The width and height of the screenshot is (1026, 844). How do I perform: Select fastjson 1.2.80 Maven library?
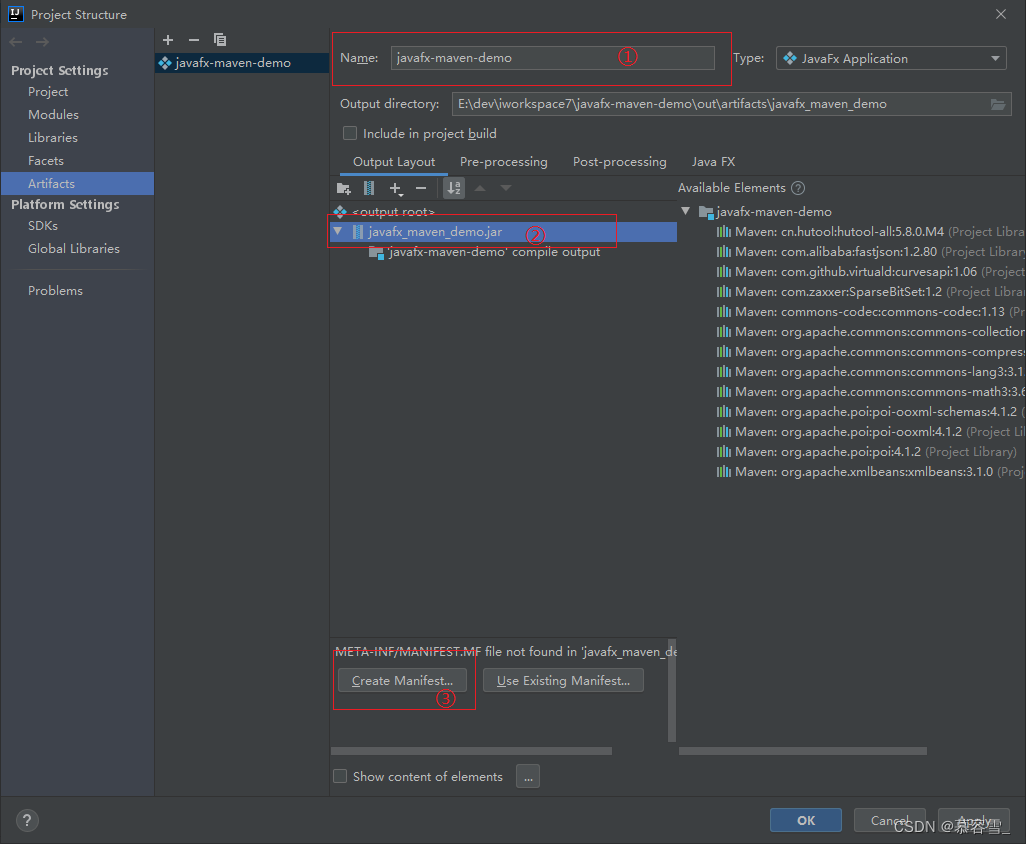(870, 252)
